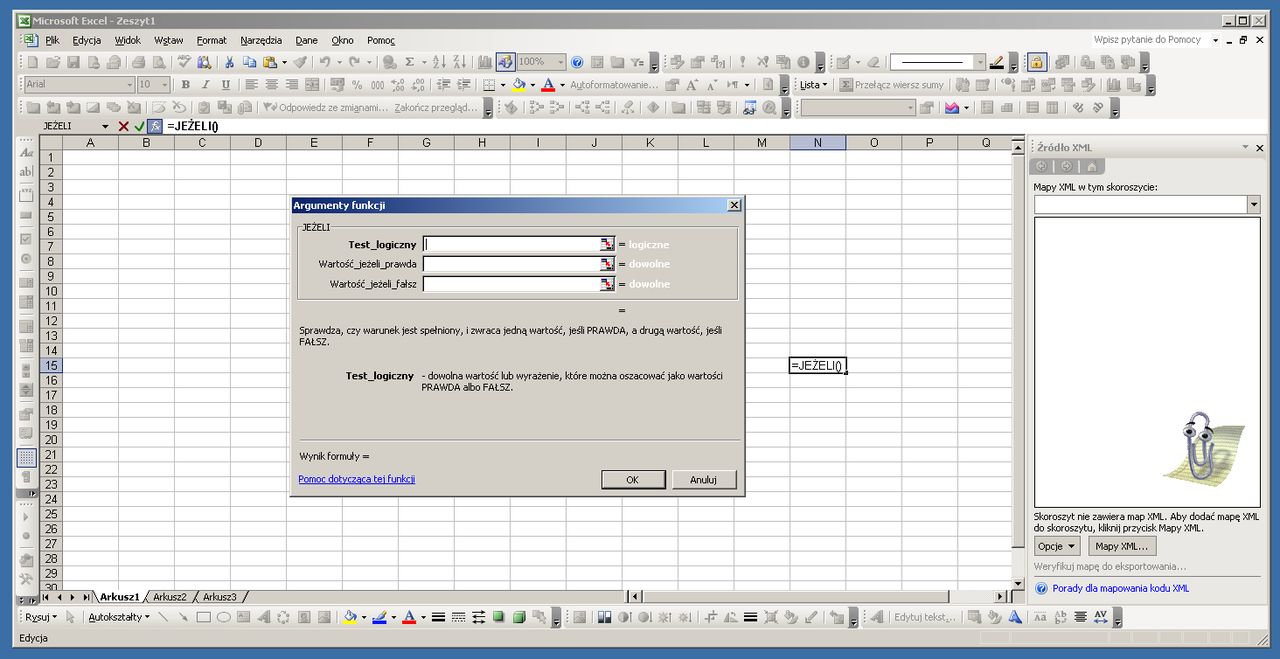Click the Anuluj button in dialog
1280x659 pixels.
coord(704,479)
